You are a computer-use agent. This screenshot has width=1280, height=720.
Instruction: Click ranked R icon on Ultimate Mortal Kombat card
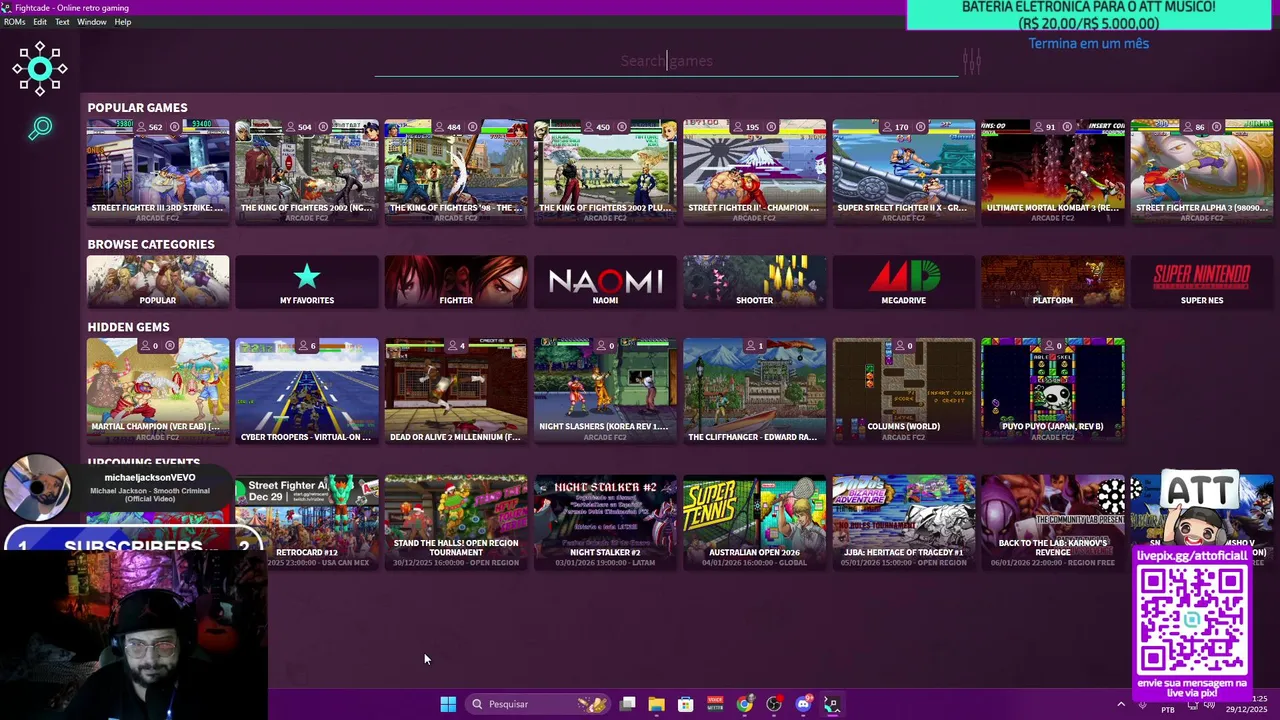click(1067, 127)
